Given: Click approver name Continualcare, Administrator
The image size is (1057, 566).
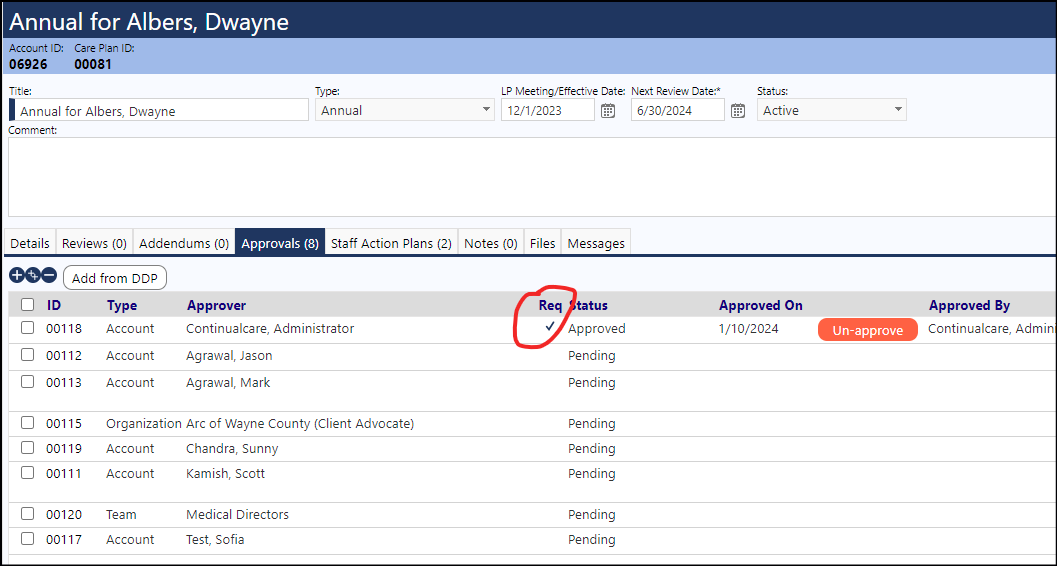Looking at the screenshot, I should [x=270, y=329].
